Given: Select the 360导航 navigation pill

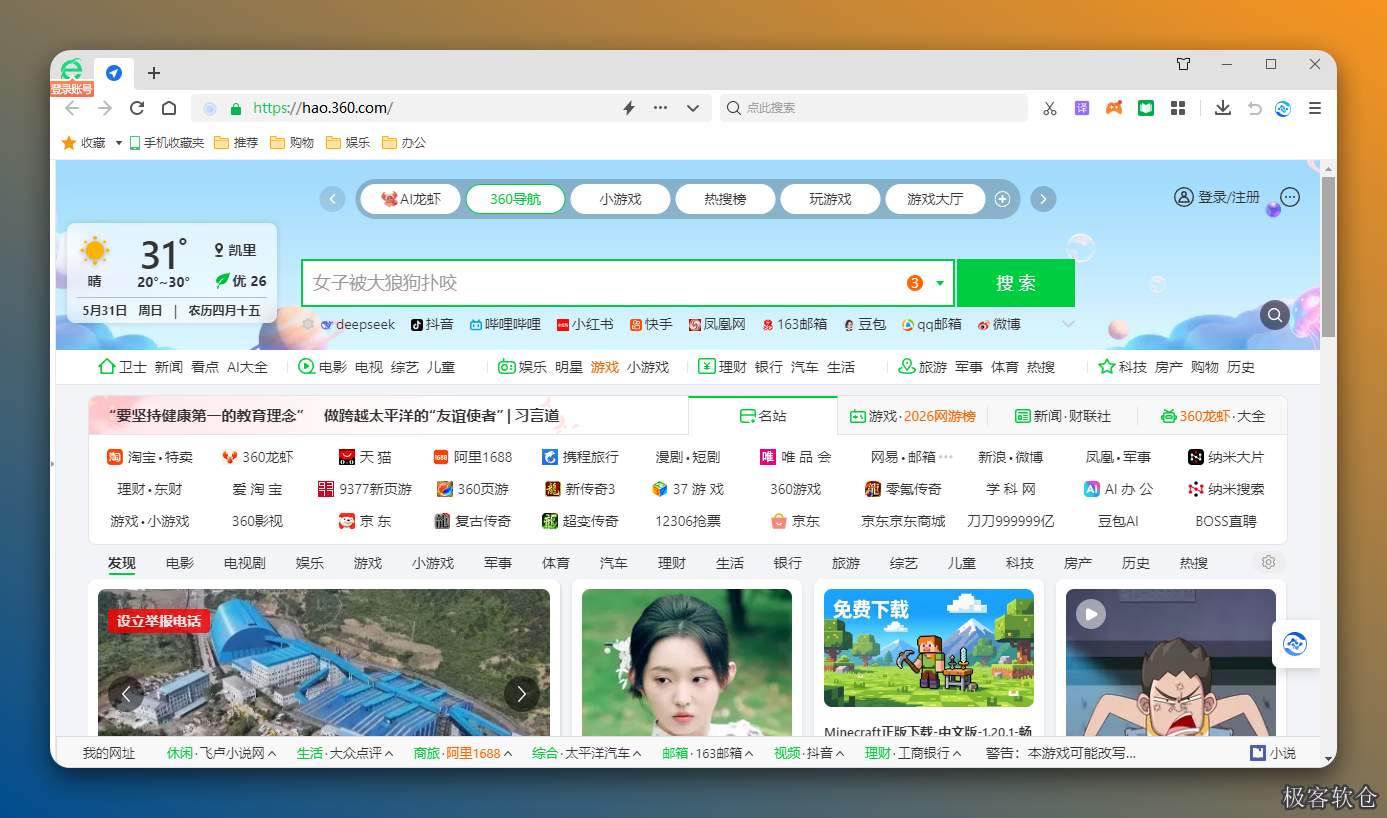Looking at the screenshot, I should click(515, 199).
